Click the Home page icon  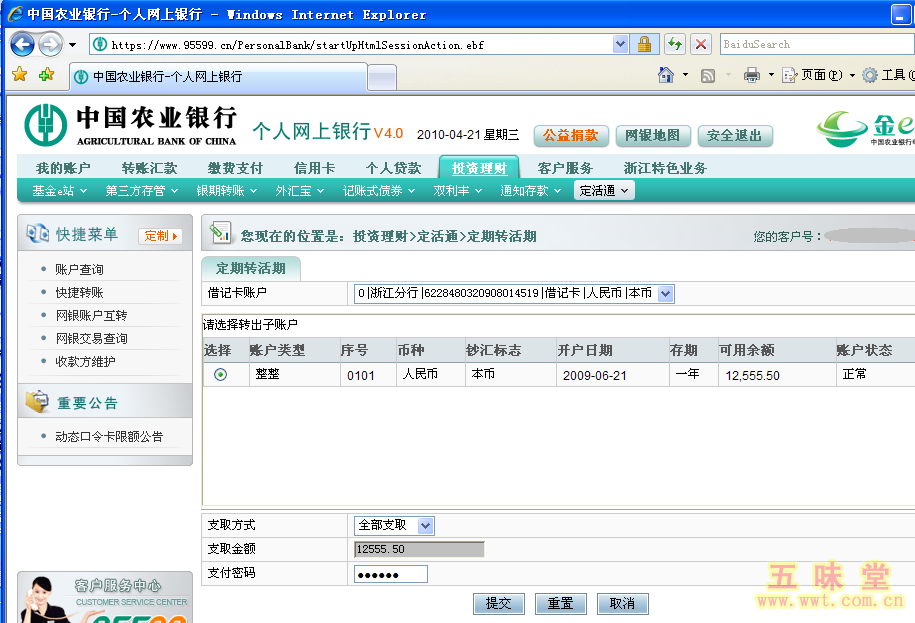(x=666, y=75)
